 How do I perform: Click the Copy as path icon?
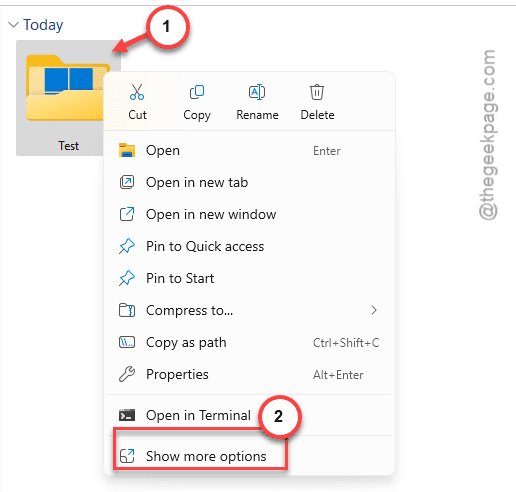pyautogui.click(x=127, y=342)
